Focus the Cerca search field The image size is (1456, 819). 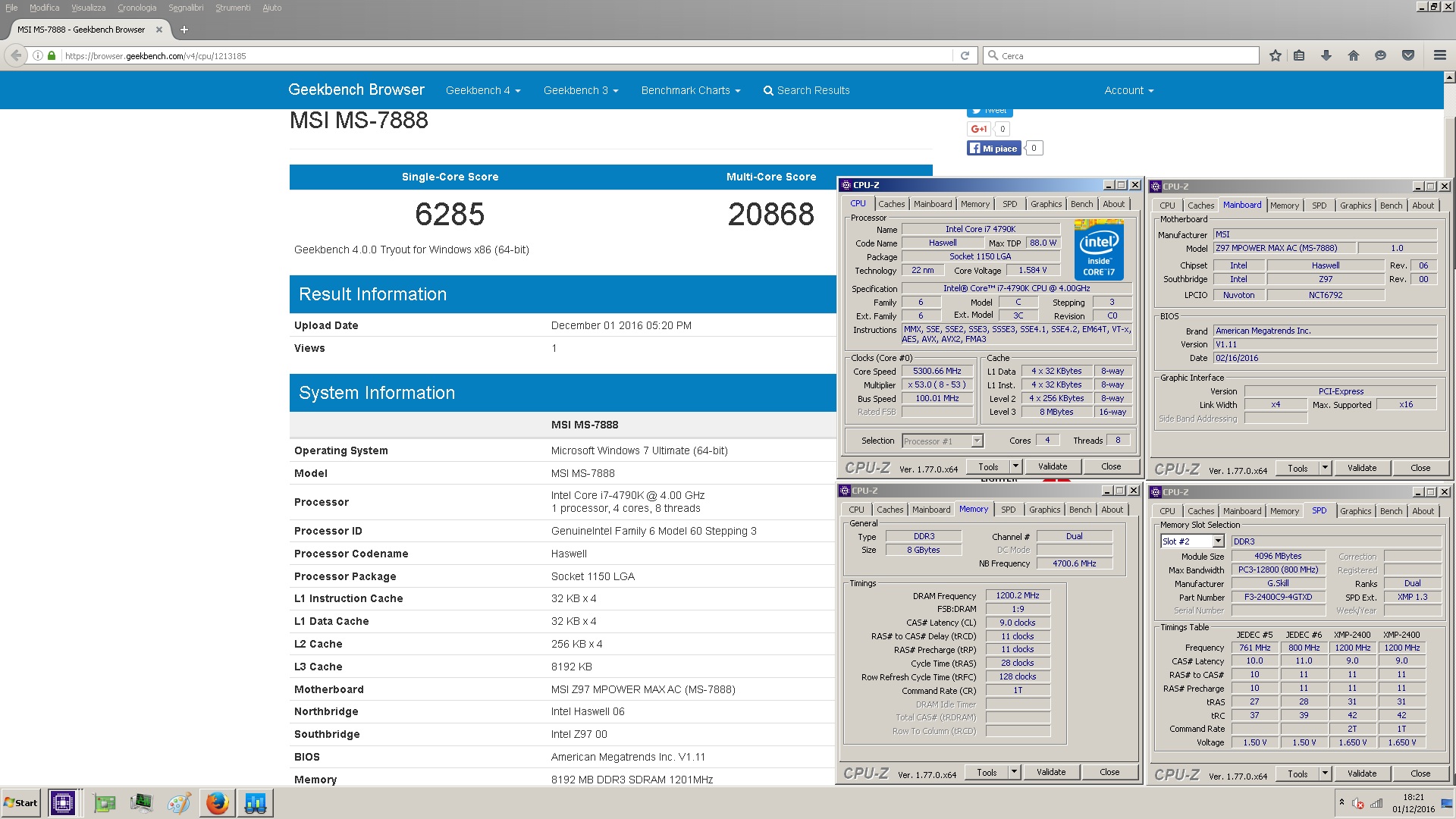pyautogui.click(x=1122, y=55)
